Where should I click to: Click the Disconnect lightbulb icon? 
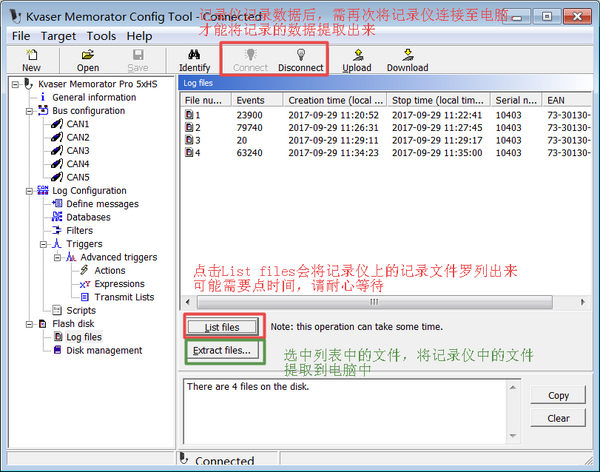click(301, 55)
